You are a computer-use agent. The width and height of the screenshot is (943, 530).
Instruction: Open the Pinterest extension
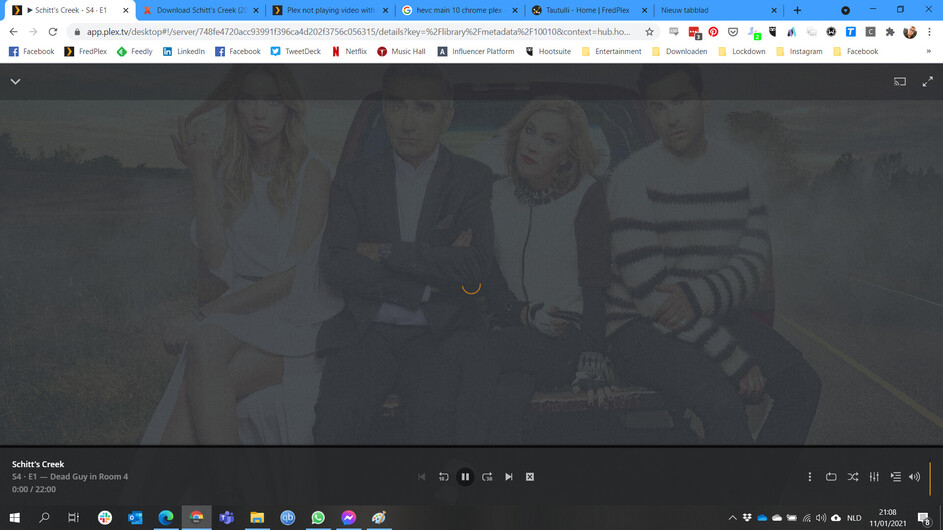713,32
